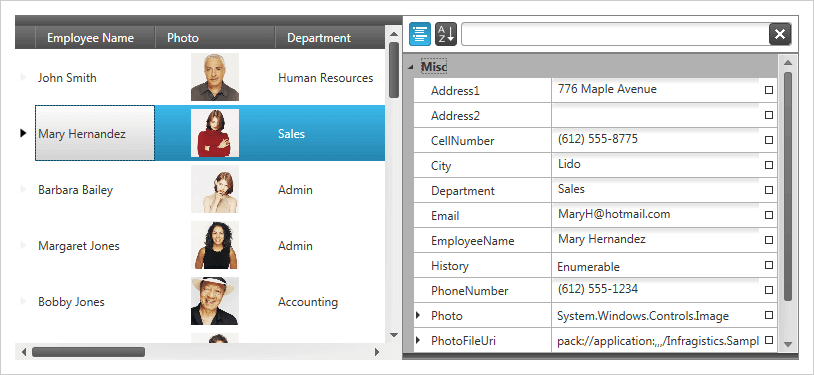Click the employee grid scroll right arrow
The height and width of the screenshot is (375, 814).
(377, 353)
